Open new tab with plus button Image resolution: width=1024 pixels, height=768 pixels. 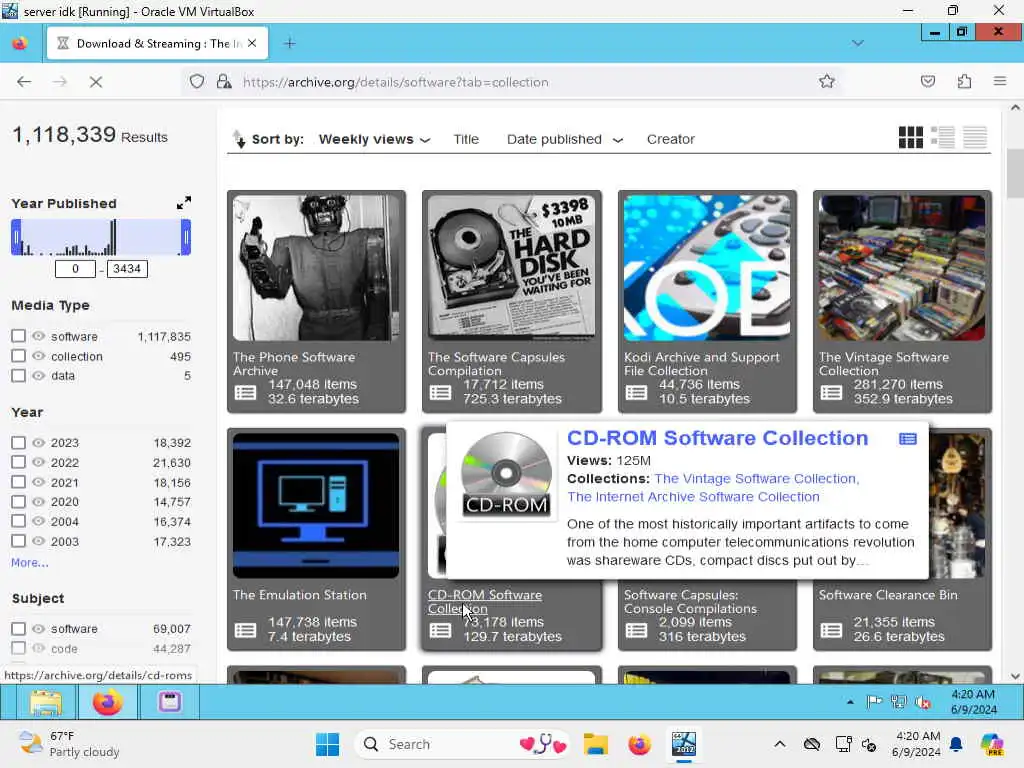(x=290, y=44)
